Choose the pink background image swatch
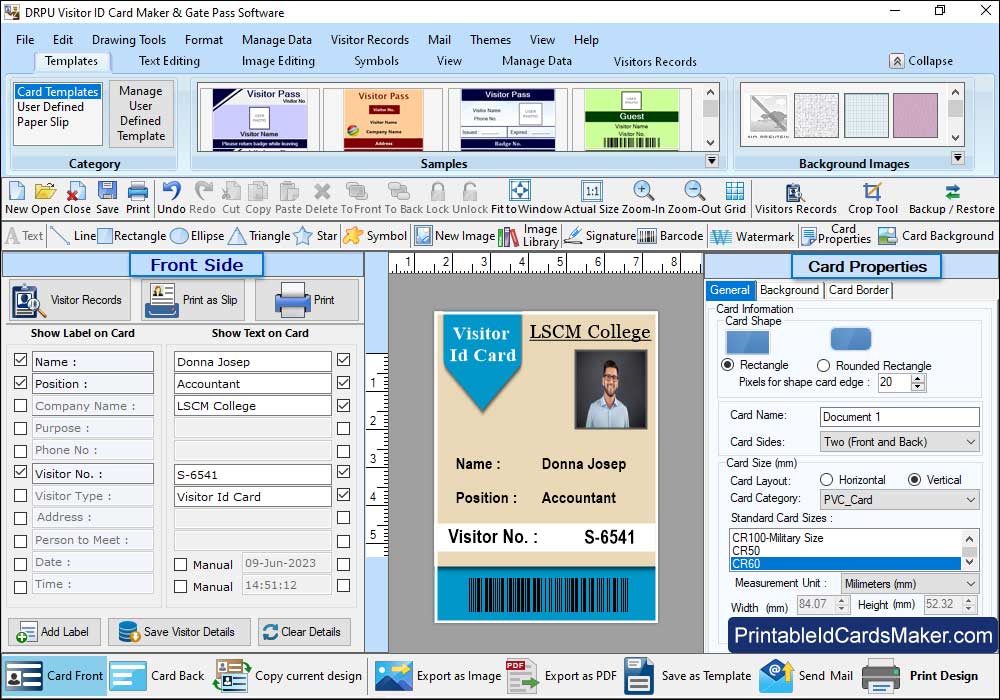The width and height of the screenshot is (1000, 700). coord(915,115)
